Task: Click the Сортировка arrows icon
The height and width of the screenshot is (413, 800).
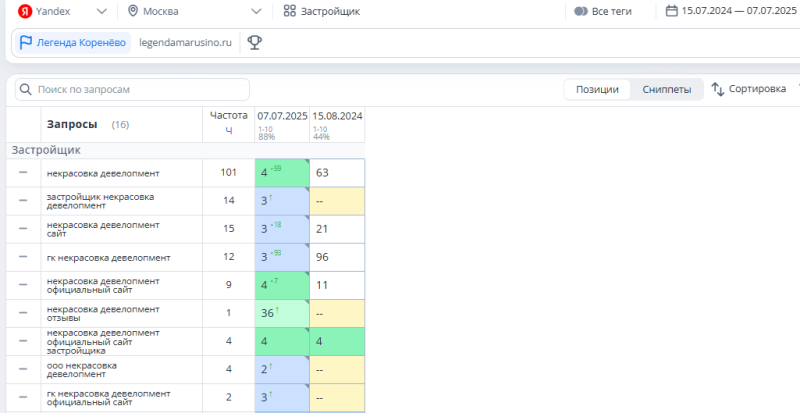Action: coord(717,89)
